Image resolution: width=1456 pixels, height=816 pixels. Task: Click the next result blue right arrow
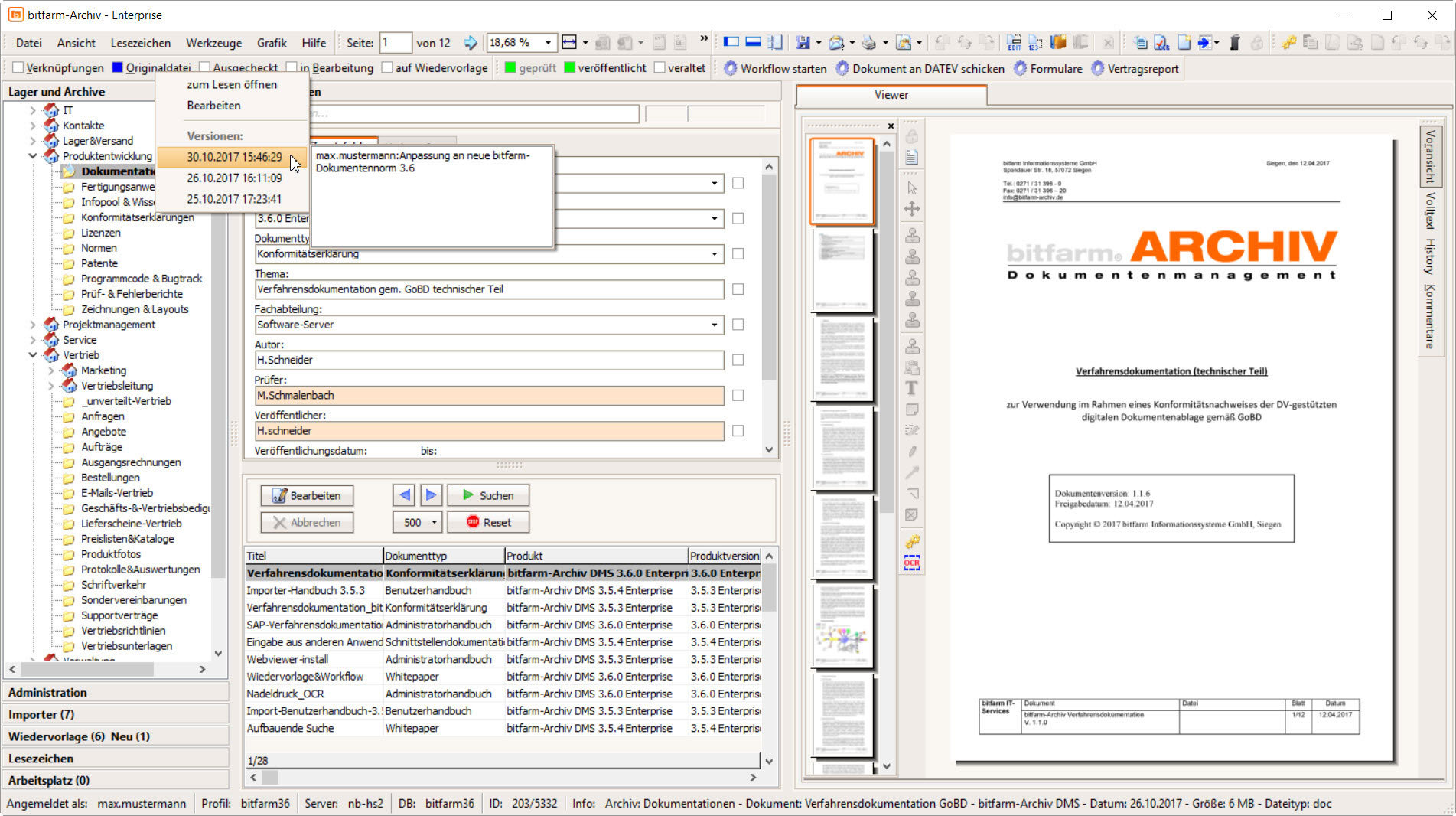(431, 495)
